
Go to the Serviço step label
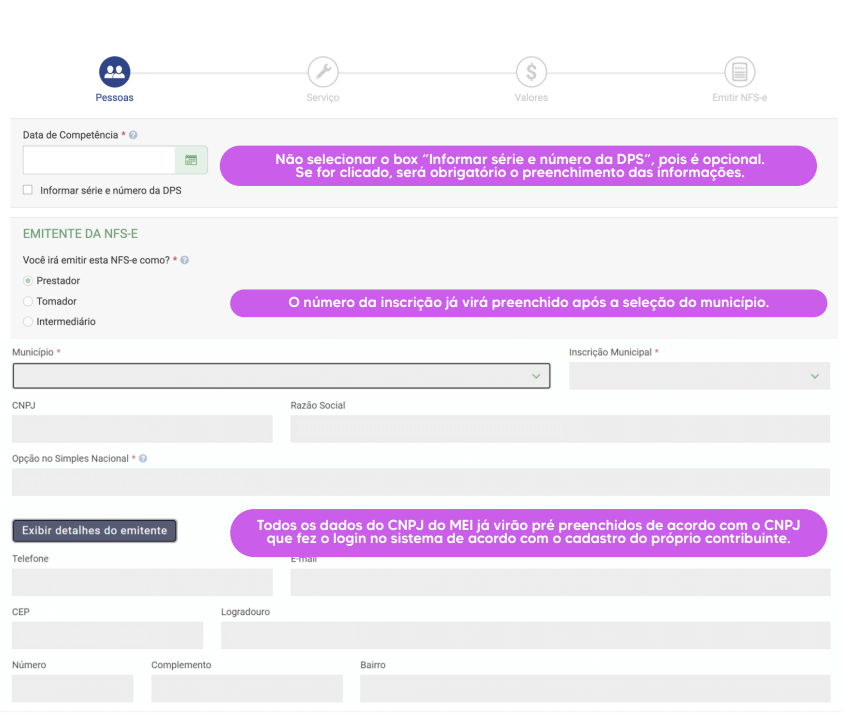[322, 98]
